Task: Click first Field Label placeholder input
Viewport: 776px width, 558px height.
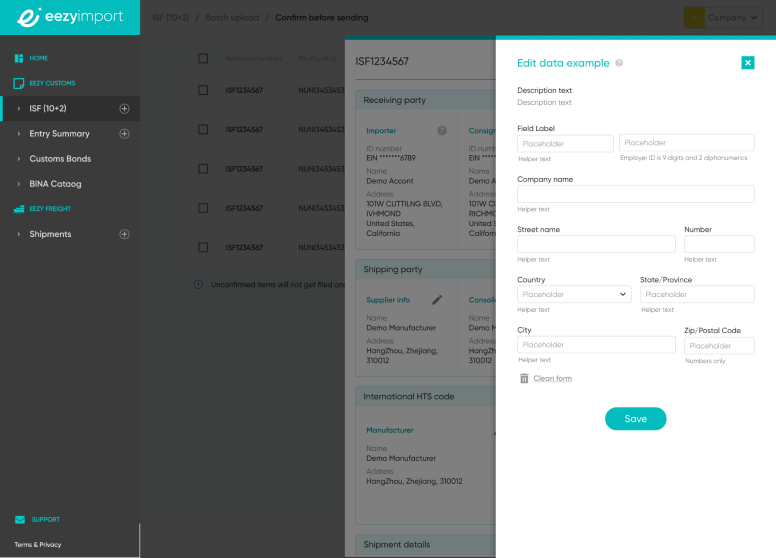Action: tap(565, 143)
